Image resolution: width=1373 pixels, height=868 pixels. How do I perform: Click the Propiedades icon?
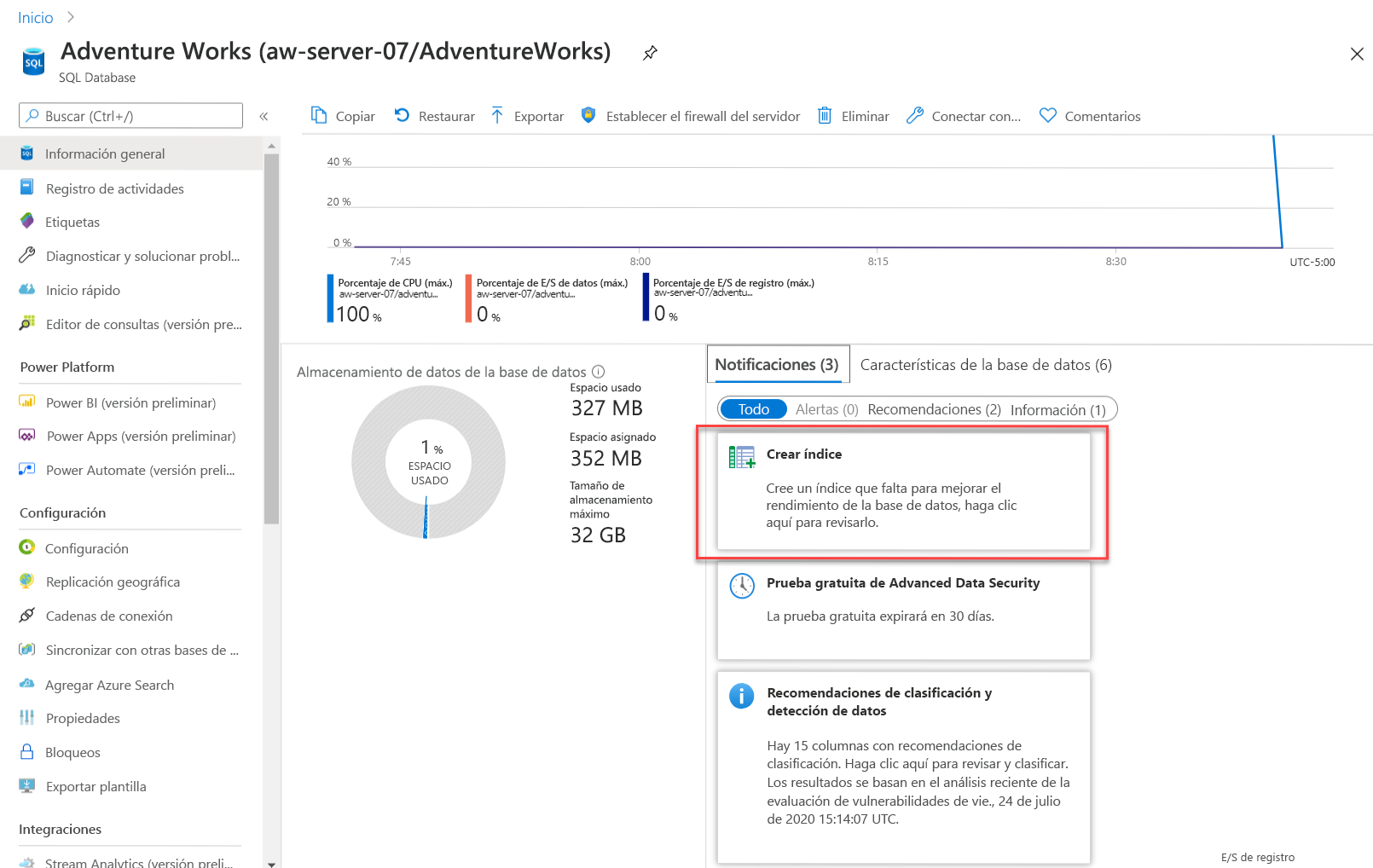[27, 718]
